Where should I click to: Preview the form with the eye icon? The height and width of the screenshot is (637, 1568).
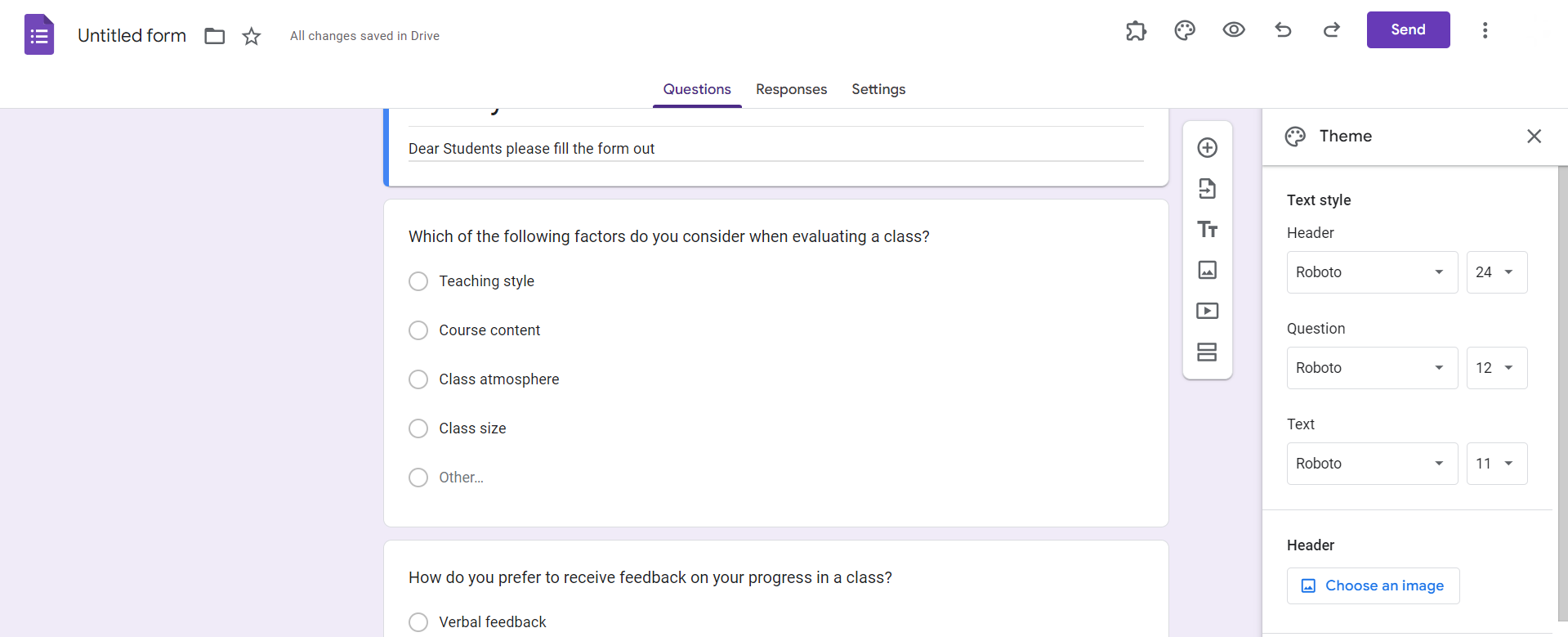point(1233,30)
